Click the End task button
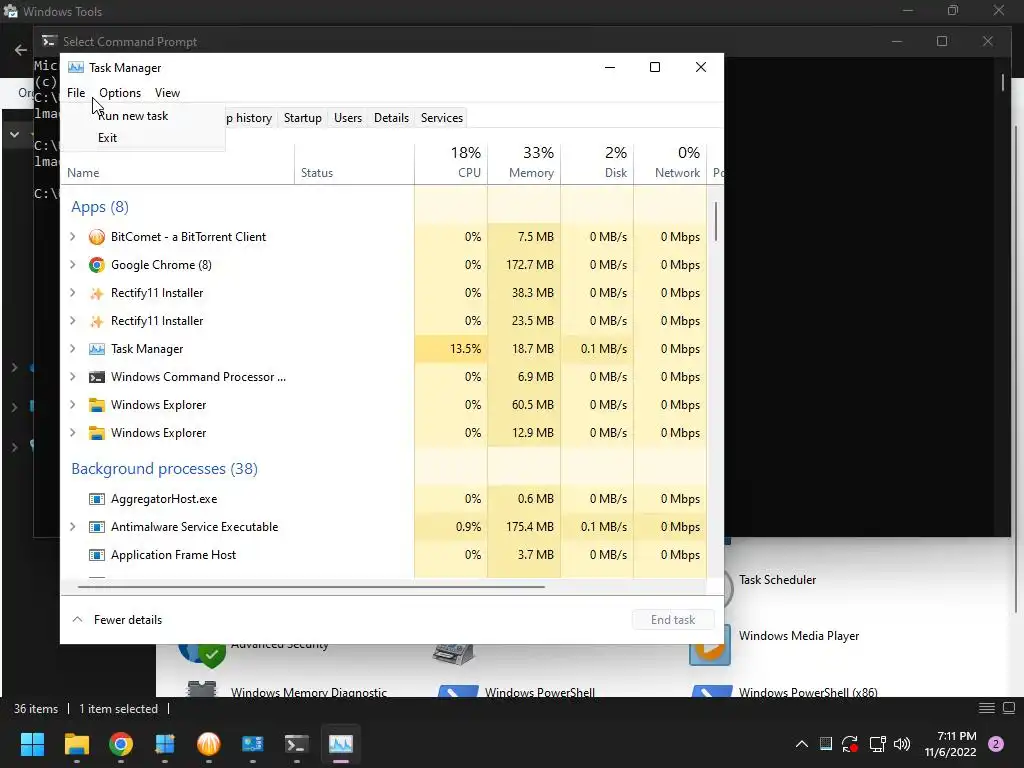The width and height of the screenshot is (1024, 768). (673, 620)
